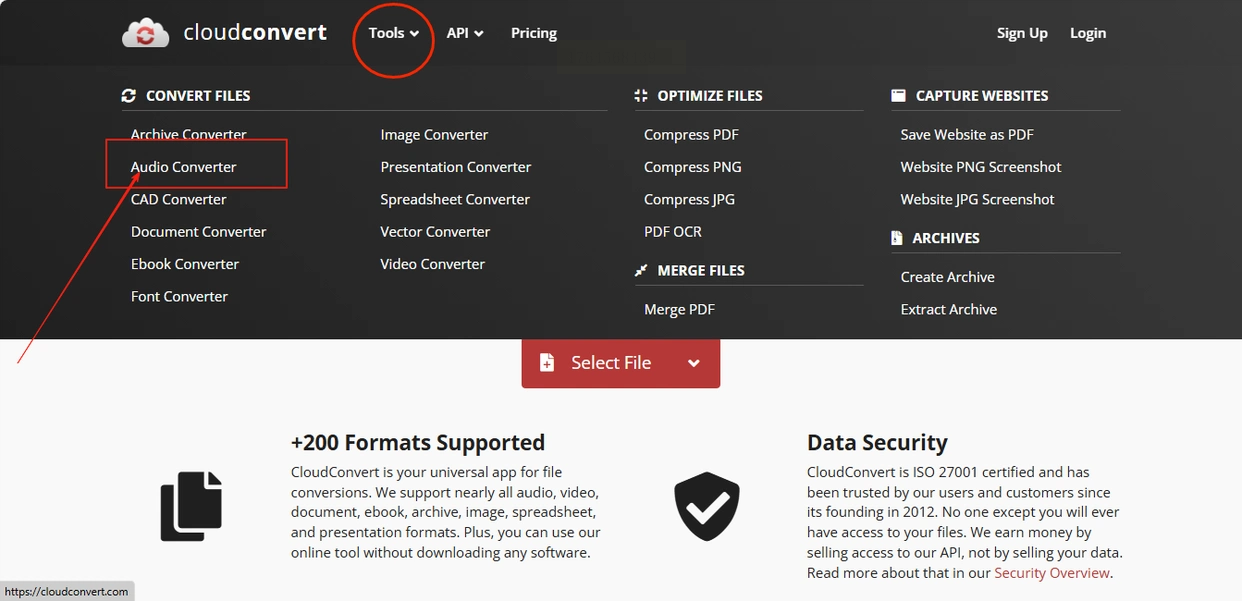Go to the Sign Up page
Screen dimensions: 1242x601
tap(1022, 33)
